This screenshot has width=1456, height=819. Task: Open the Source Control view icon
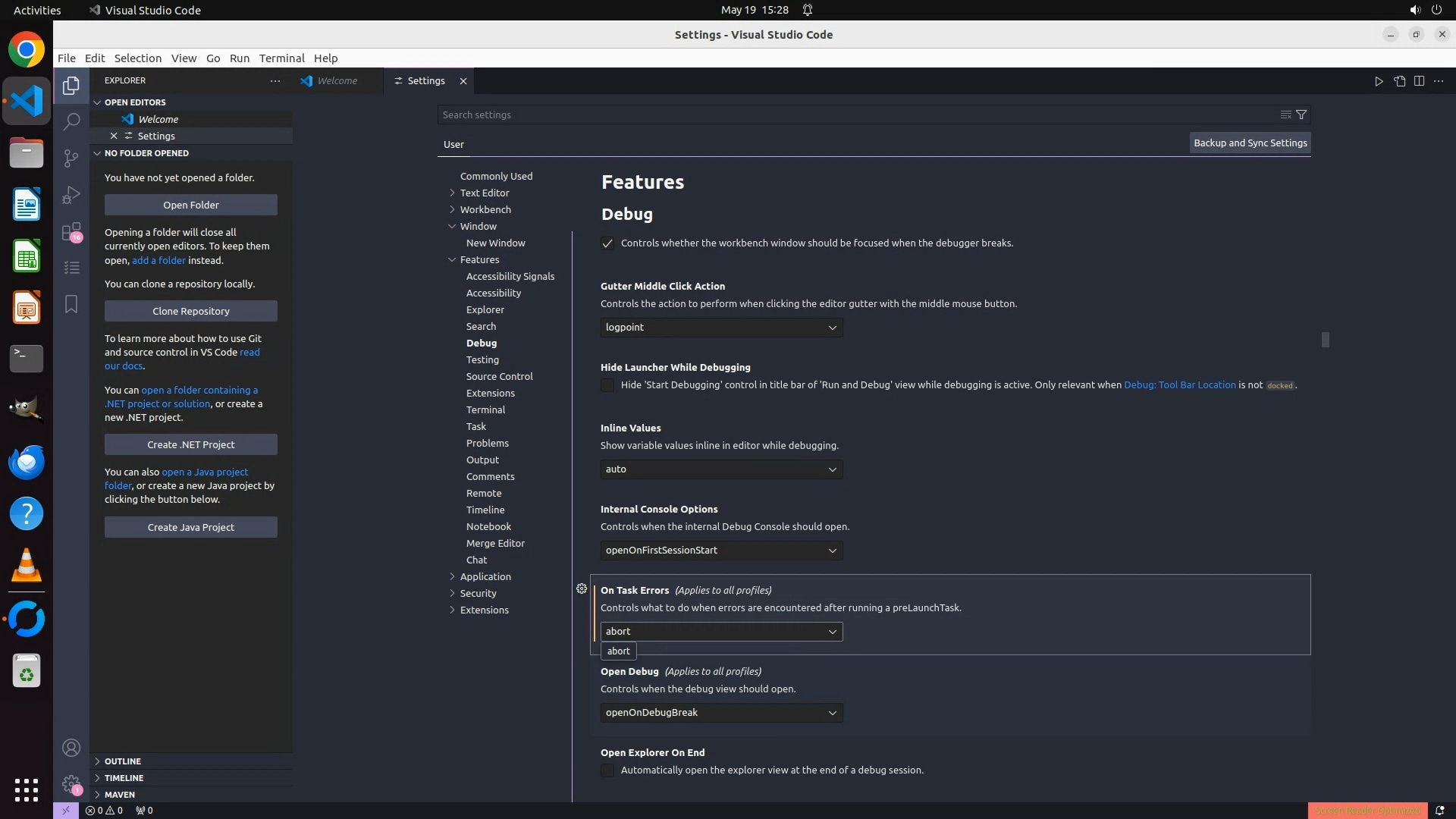click(x=71, y=158)
